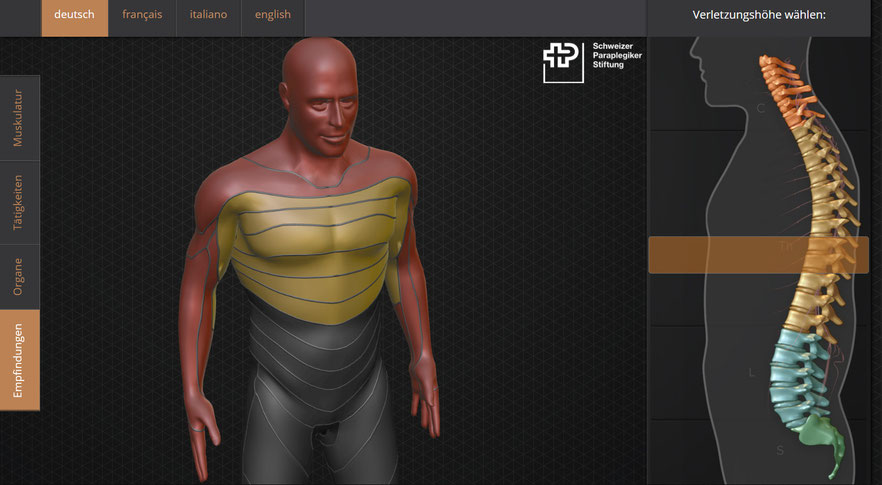Switch language to deutsch
This screenshot has width=882, height=485.
click(x=74, y=15)
